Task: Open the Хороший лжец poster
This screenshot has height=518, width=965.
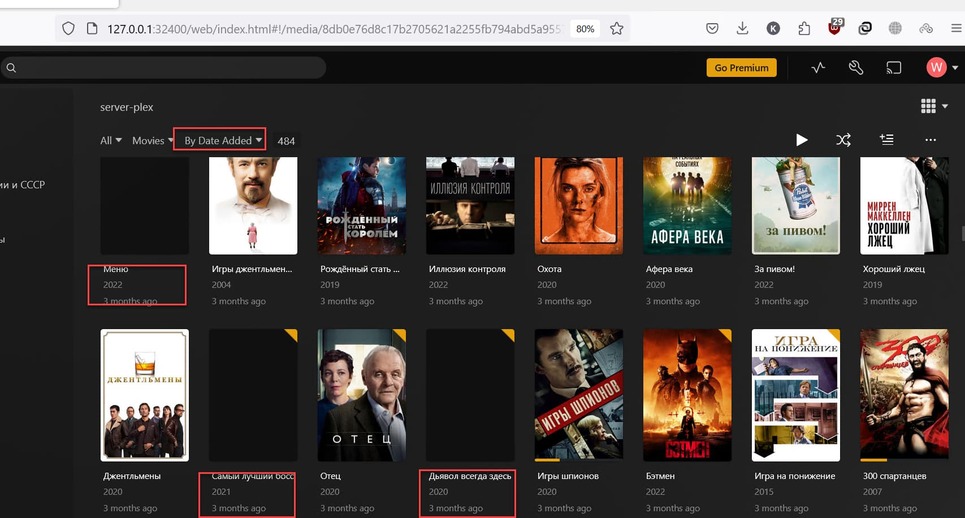Action: (904, 205)
